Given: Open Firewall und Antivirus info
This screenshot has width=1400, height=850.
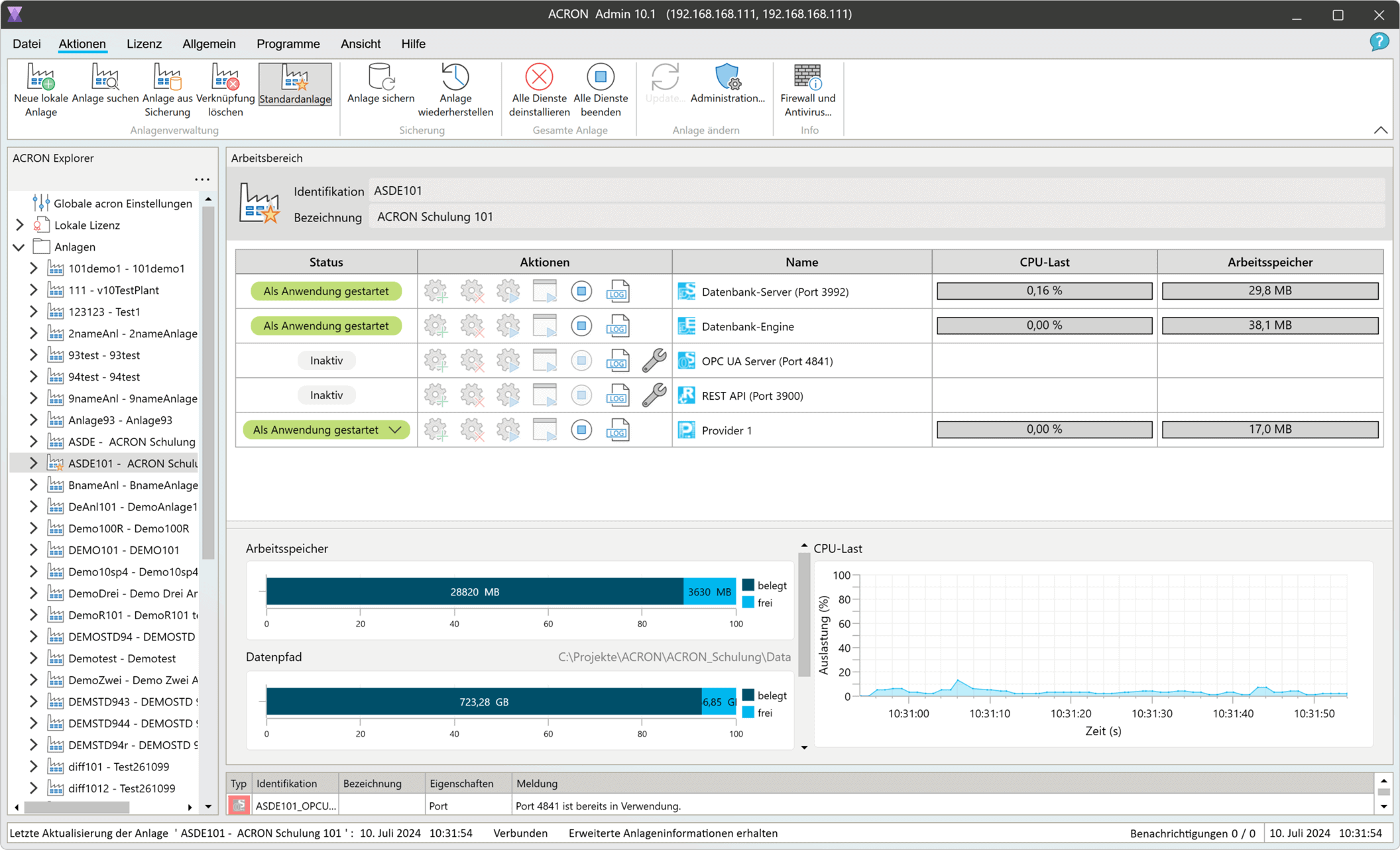Looking at the screenshot, I should pyautogui.click(x=807, y=78).
